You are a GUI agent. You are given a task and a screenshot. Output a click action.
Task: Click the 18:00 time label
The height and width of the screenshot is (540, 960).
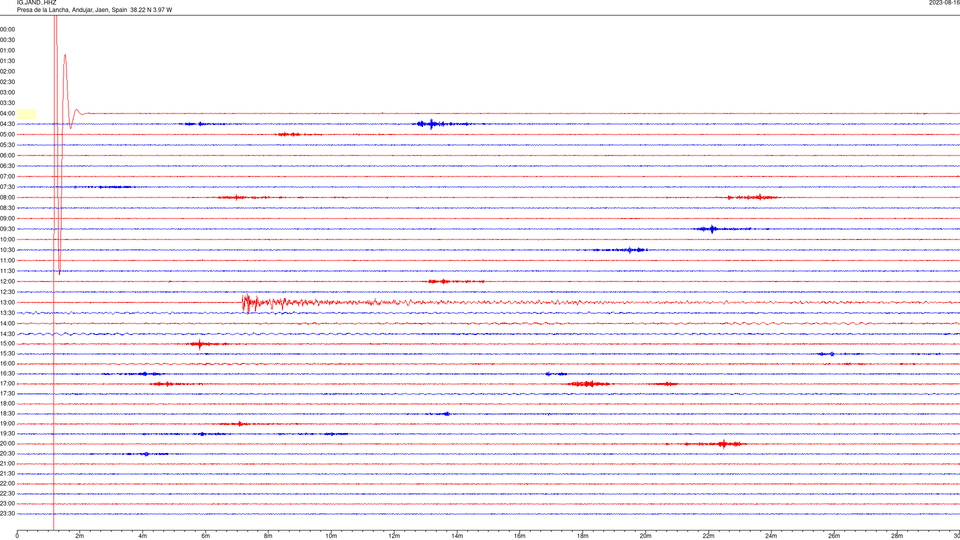pos(7,404)
